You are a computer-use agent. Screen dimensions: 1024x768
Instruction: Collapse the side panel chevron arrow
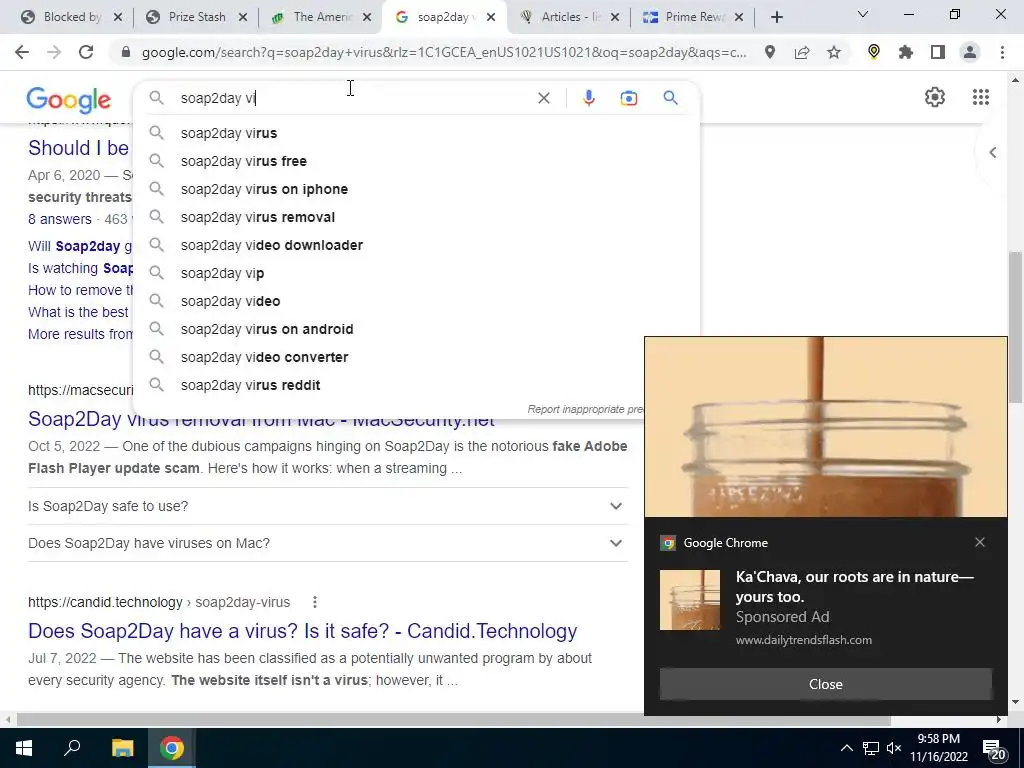tap(993, 152)
